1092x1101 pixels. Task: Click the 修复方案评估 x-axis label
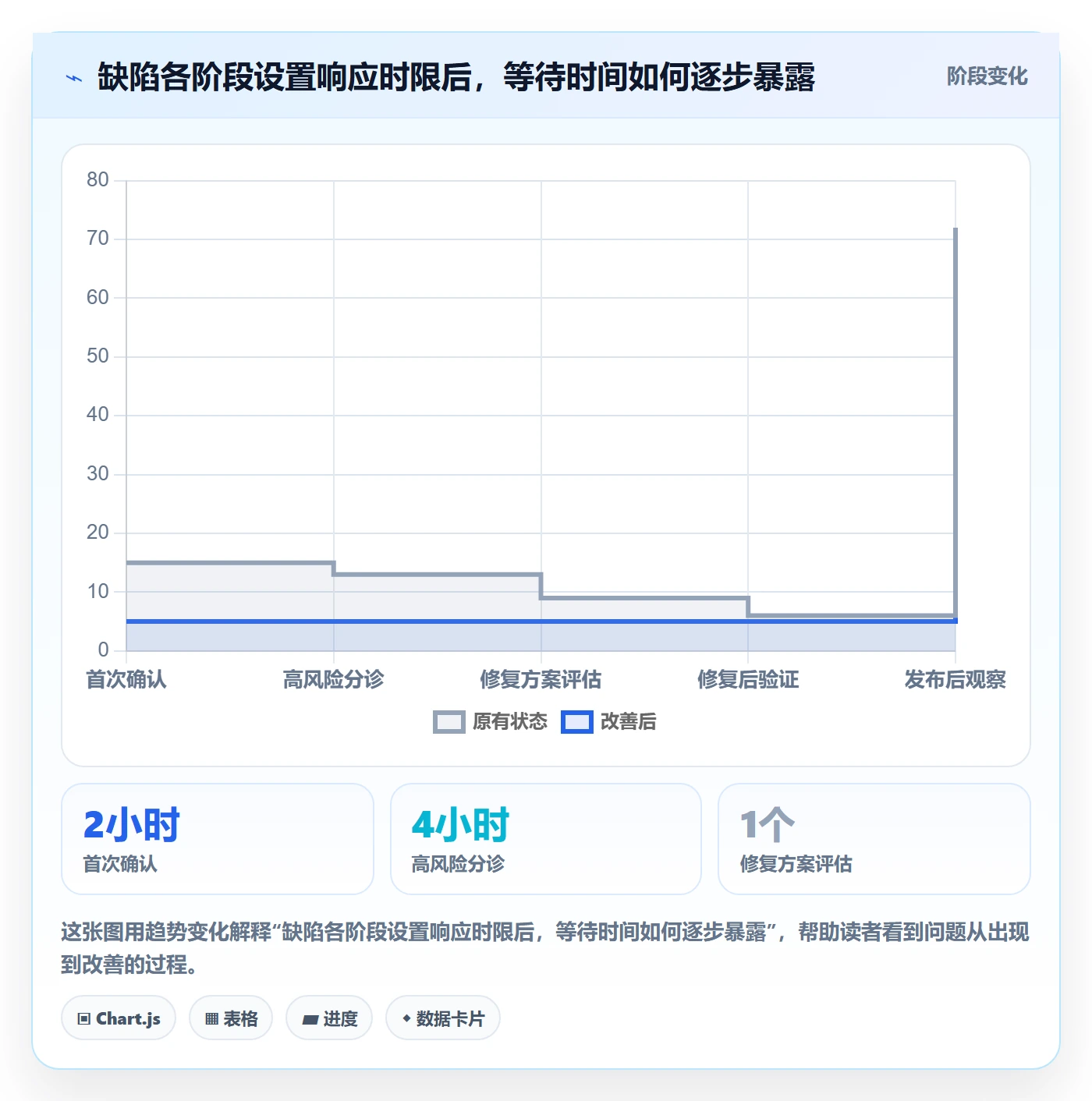541,679
